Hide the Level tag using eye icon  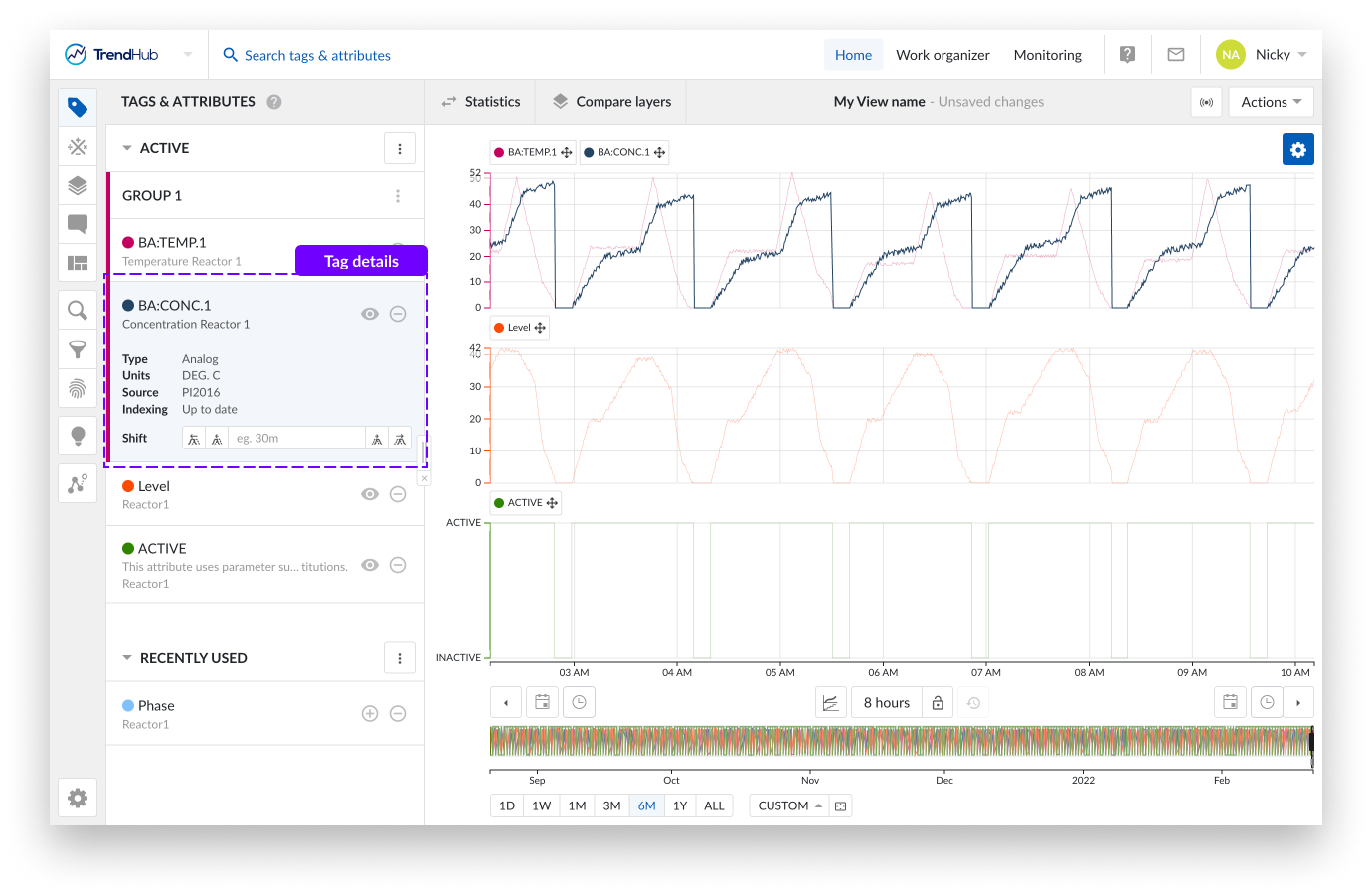point(370,494)
